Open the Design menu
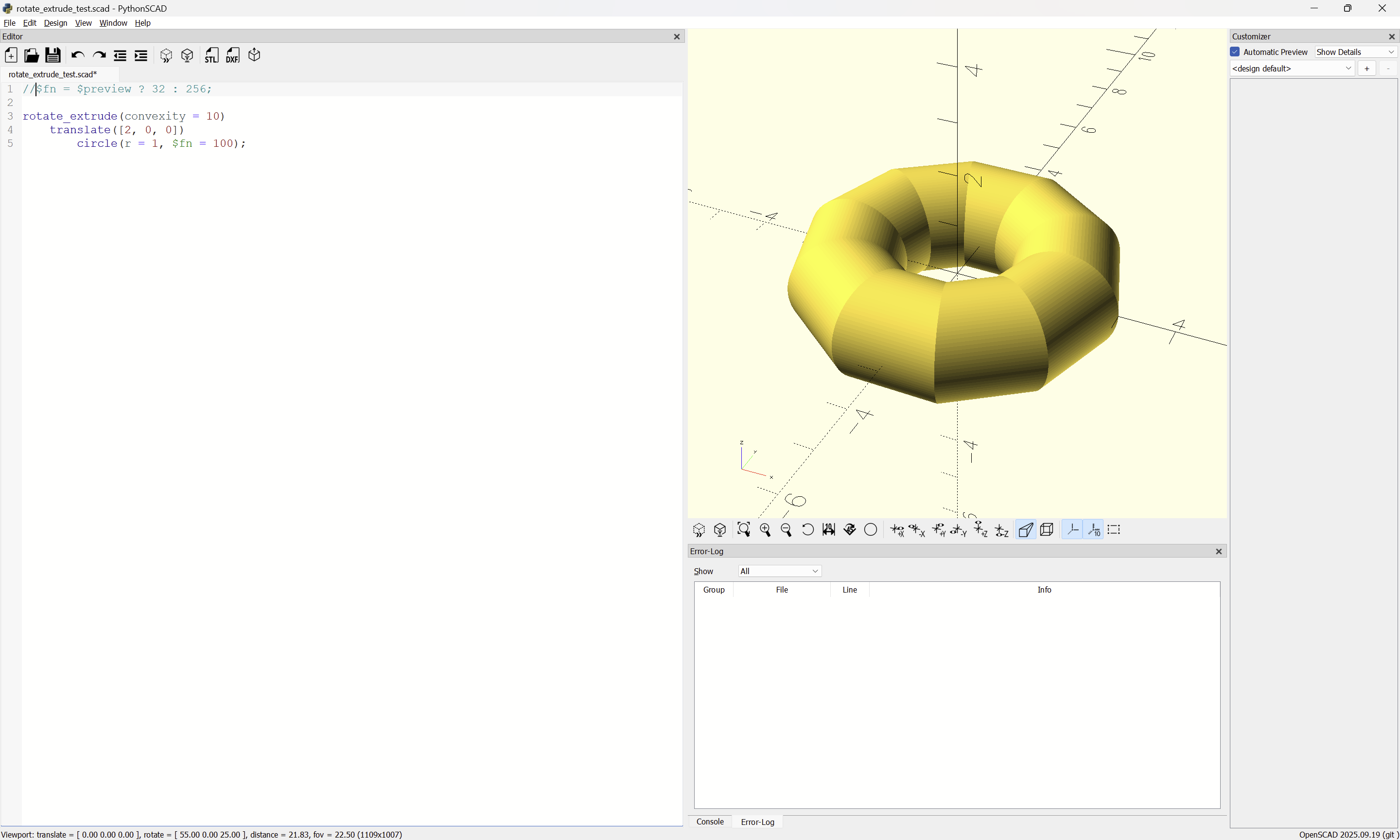This screenshot has height=840, width=1400. point(55,23)
